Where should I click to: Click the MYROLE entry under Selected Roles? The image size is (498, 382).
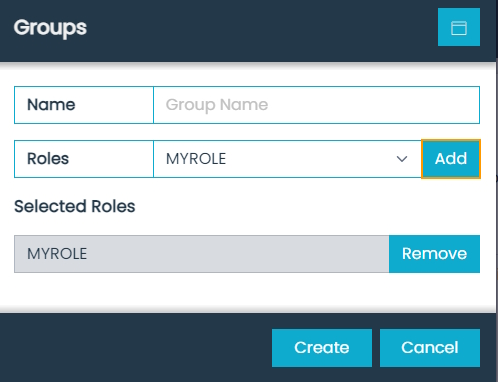(x=201, y=254)
